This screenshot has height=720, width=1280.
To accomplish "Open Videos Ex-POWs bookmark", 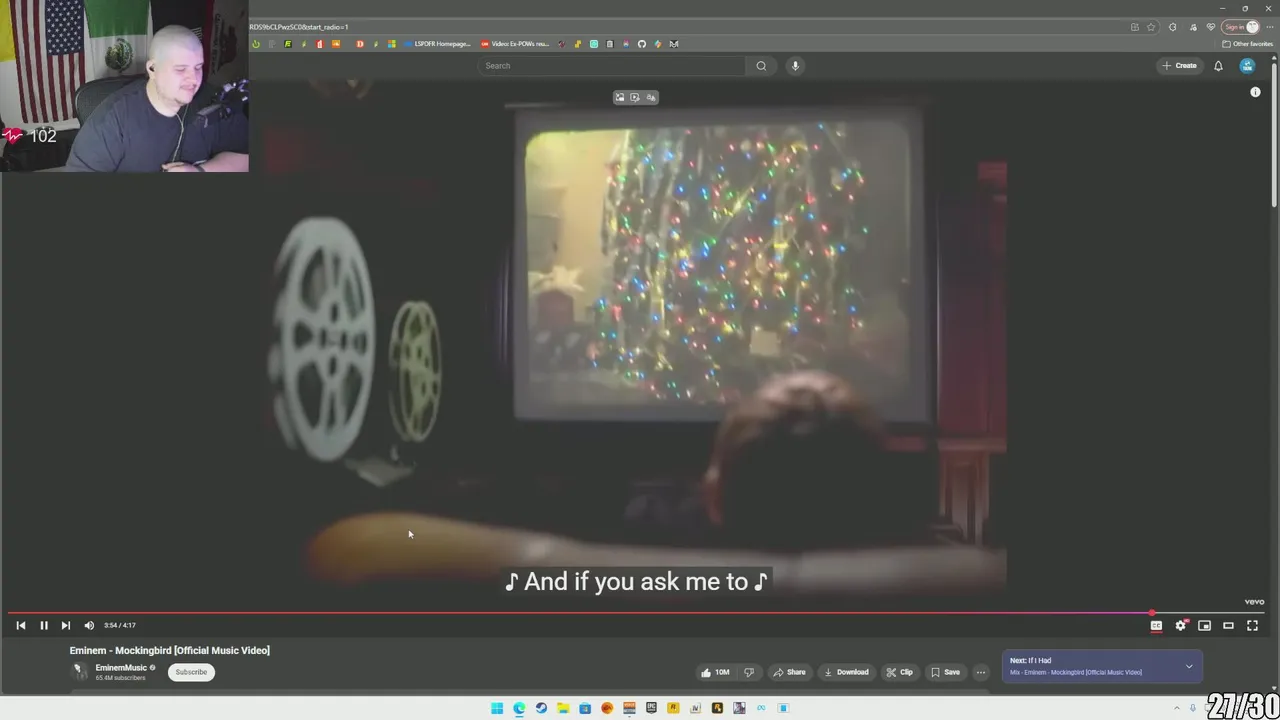I will tap(515, 44).
